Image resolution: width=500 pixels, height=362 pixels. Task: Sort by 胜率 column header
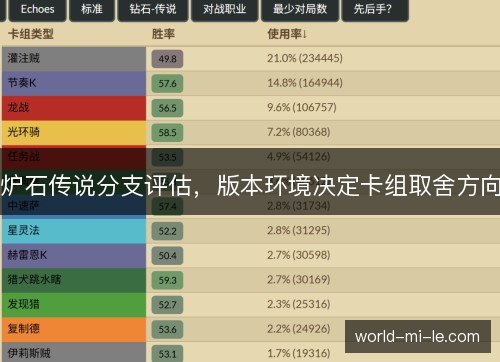[x=163, y=34]
